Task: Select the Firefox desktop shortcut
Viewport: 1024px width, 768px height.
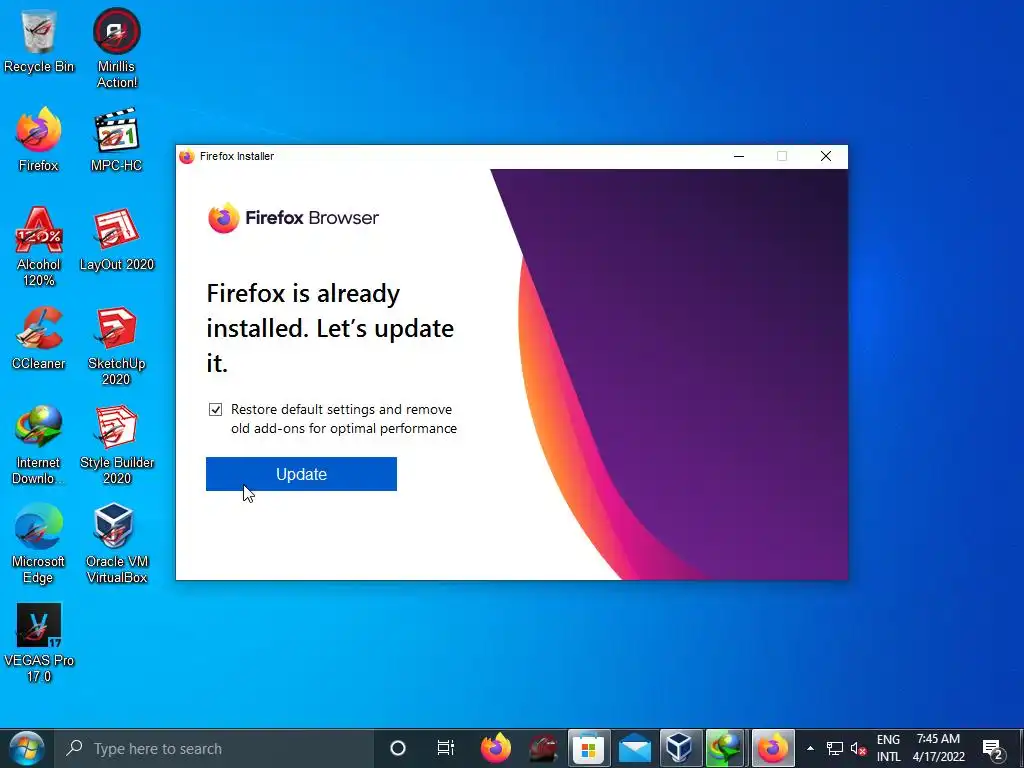Action: [x=39, y=138]
